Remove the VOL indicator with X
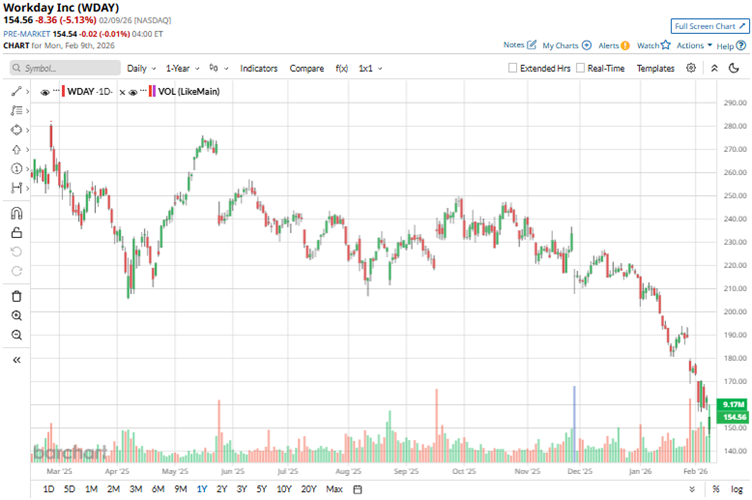The image size is (752, 500). pyautogui.click(x=122, y=93)
